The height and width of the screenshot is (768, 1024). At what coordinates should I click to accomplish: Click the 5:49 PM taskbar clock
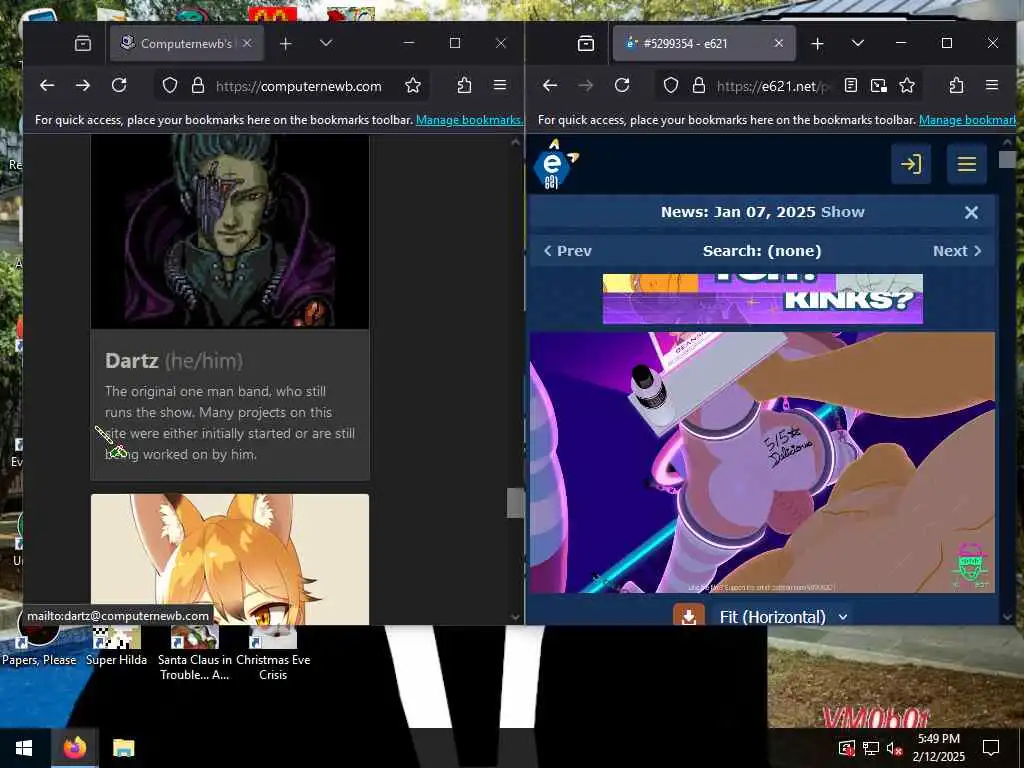point(938,748)
